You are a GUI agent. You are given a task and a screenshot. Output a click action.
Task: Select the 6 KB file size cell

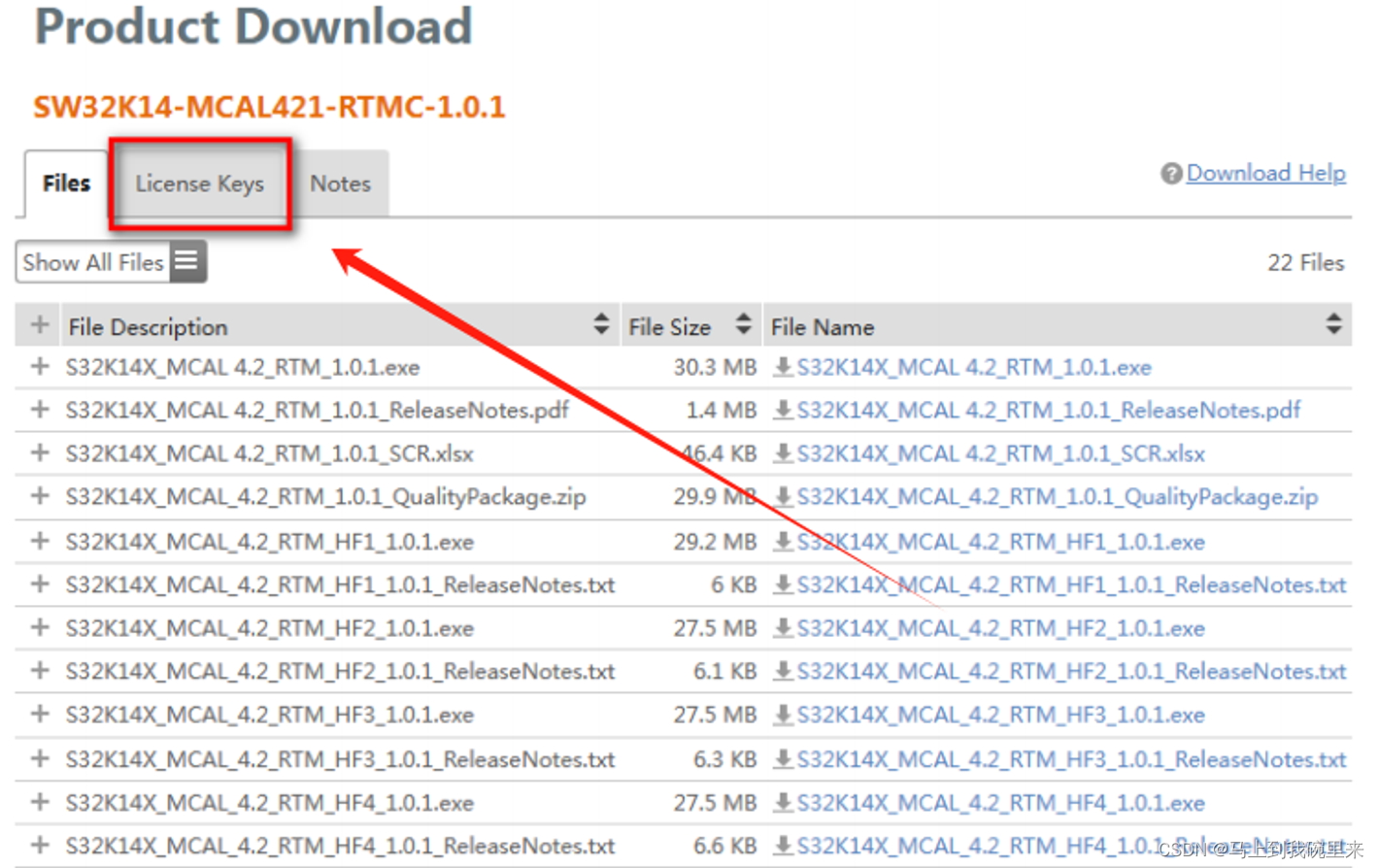(734, 584)
